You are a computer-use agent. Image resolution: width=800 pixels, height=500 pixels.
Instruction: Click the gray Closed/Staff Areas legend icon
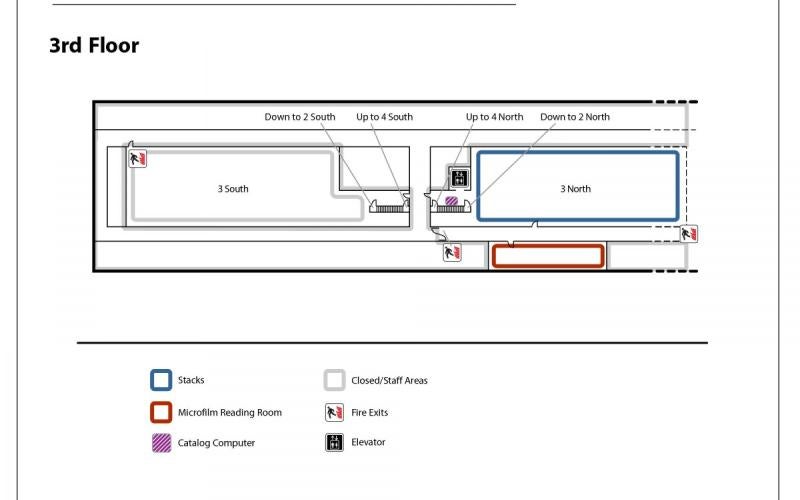[x=334, y=380]
